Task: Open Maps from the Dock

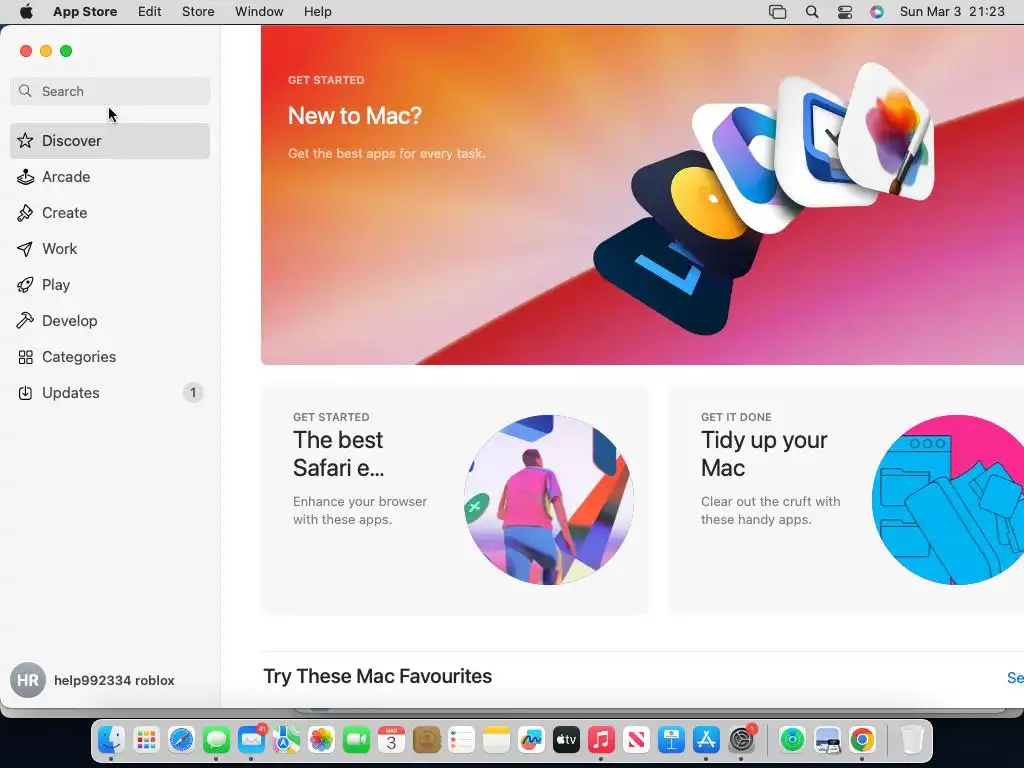Action: pyautogui.click(x=286, y=740)
